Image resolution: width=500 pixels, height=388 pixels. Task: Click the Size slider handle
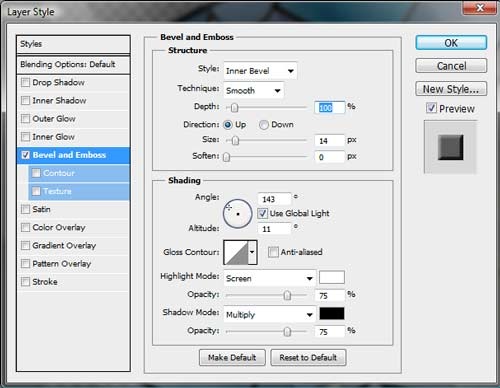[235, 141]
